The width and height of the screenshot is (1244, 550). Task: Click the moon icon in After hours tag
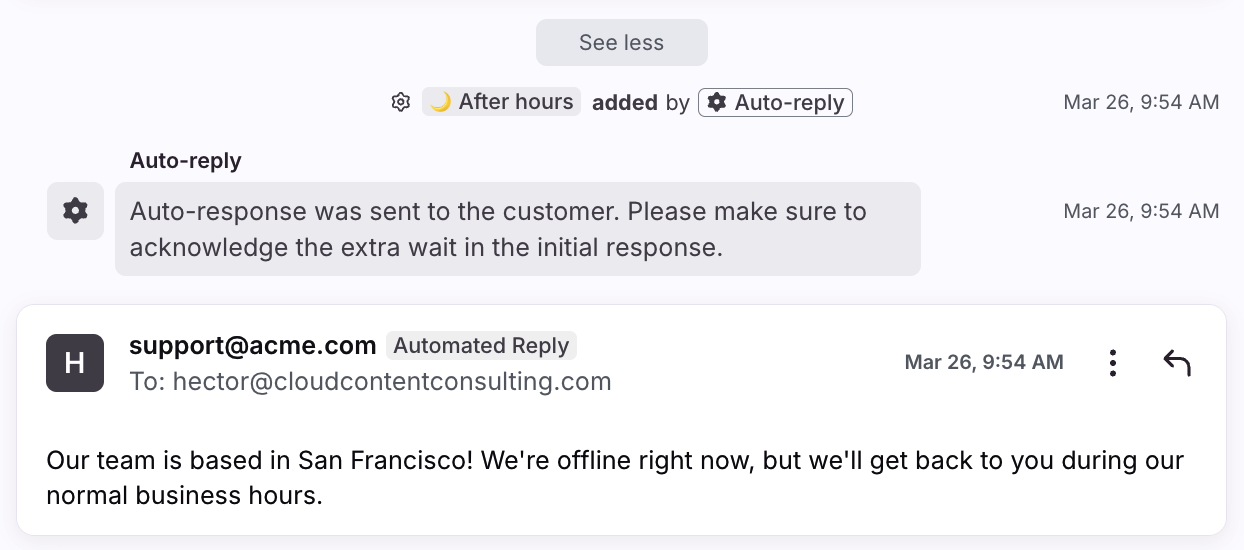[441, 102]
